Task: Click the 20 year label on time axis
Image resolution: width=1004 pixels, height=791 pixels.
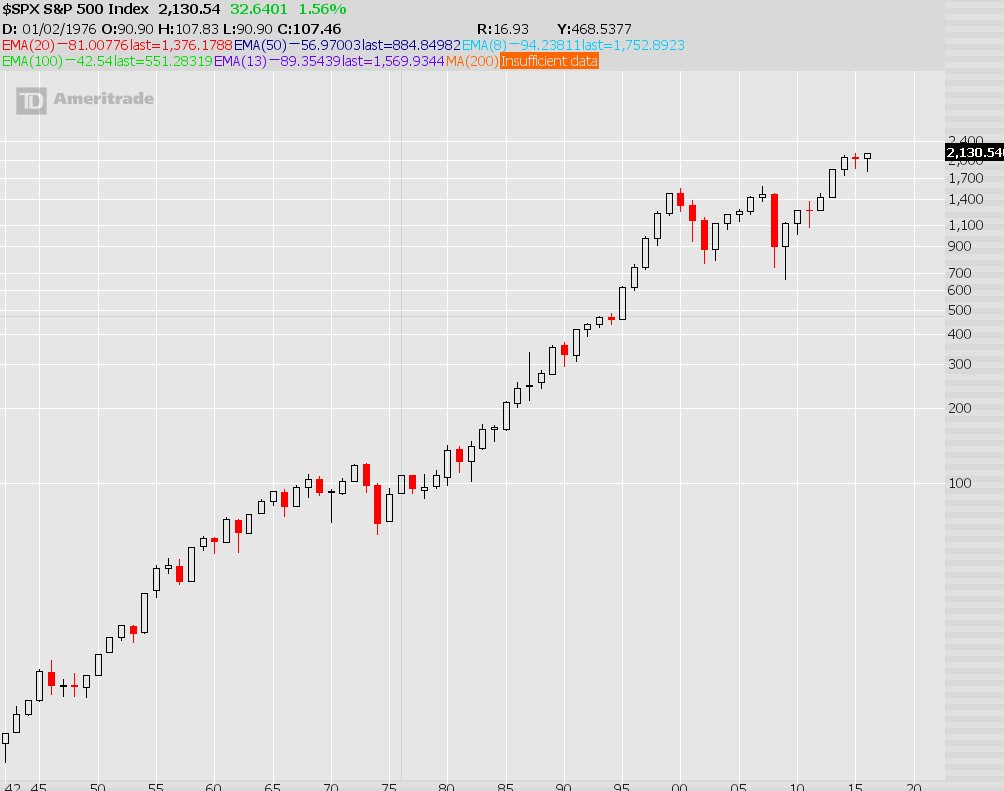Action: [x=914, y=787]
